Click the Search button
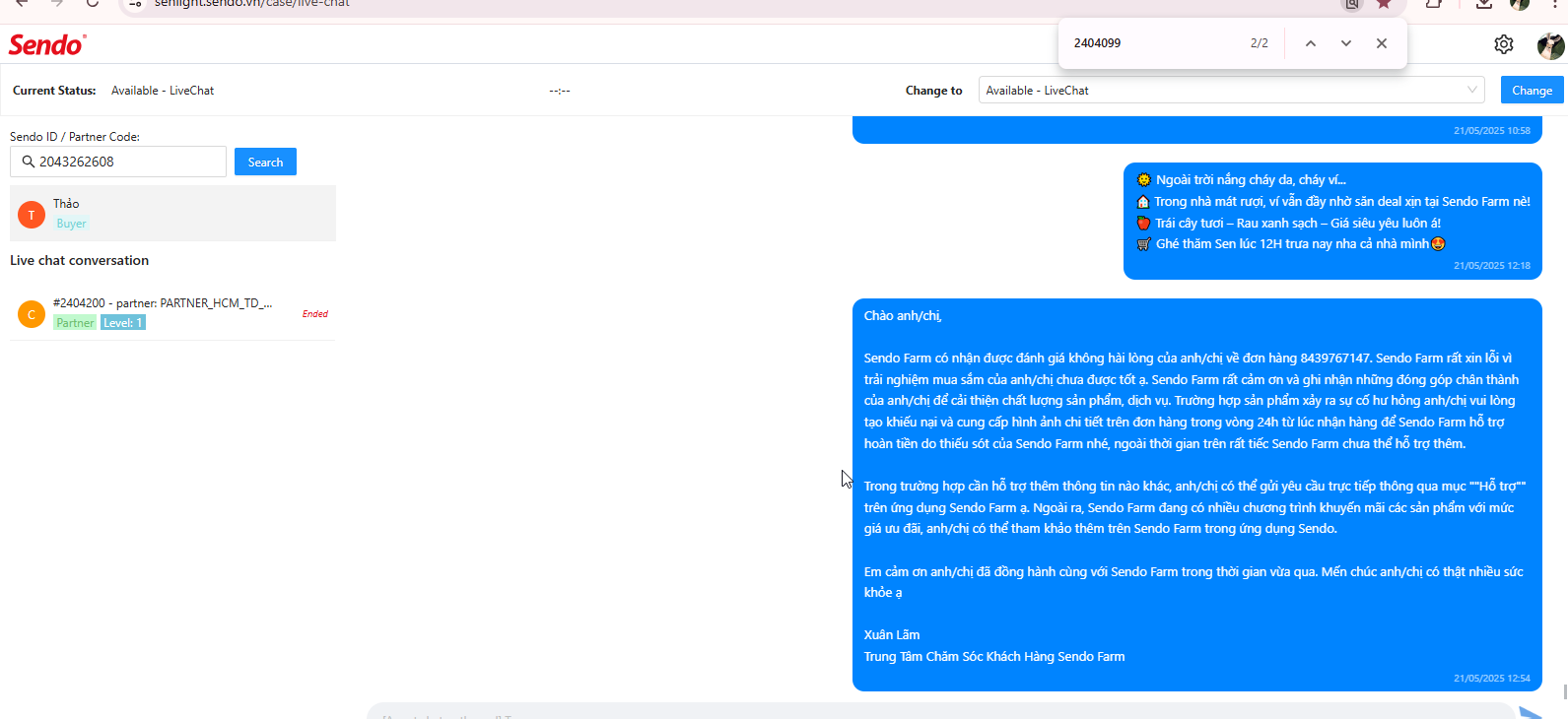1568x719 pixels. point(265,162)
